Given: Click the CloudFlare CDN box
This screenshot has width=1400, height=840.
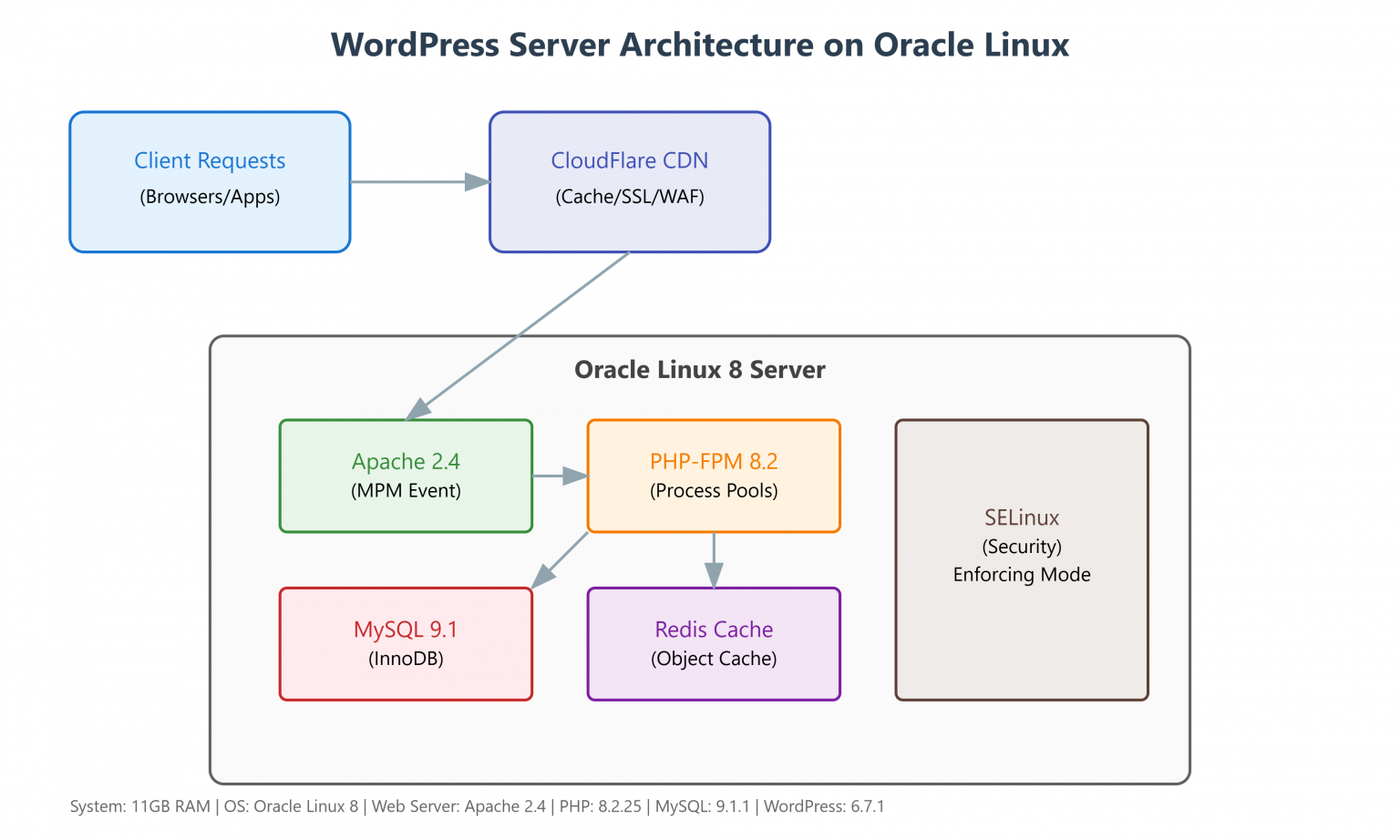Looking at the screenshot, I should (629, 181).
